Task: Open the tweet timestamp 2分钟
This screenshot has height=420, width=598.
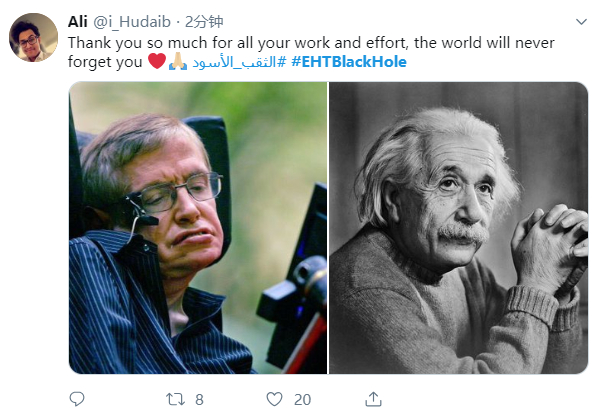Action: (x=204, y=22)
